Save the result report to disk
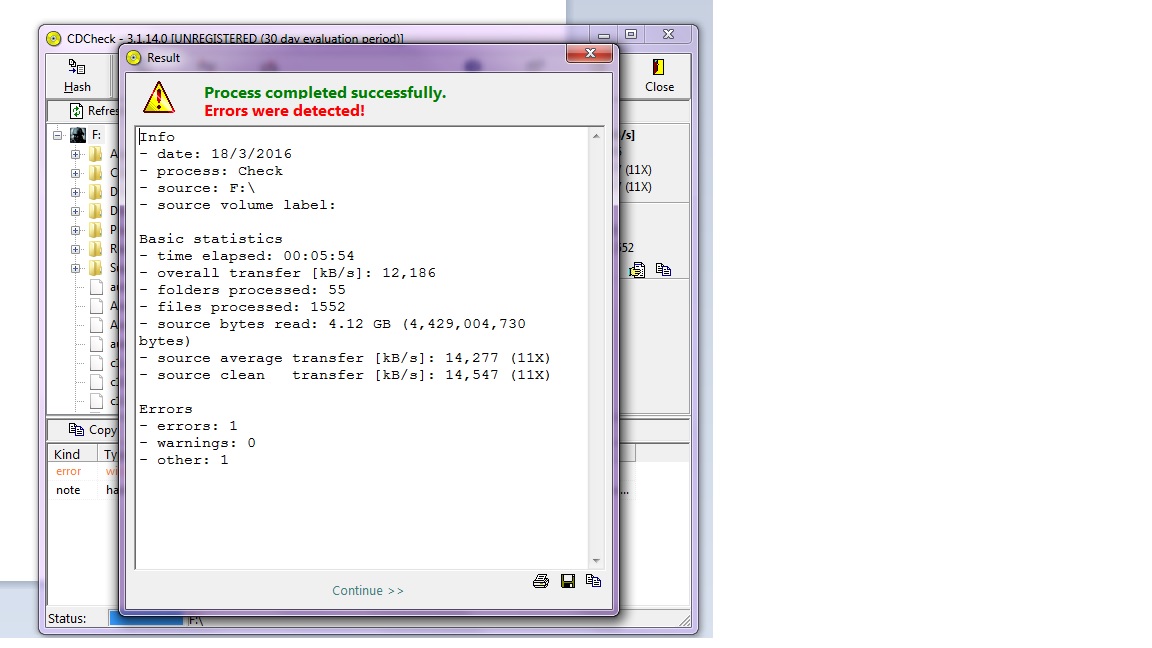 [567, 581]
